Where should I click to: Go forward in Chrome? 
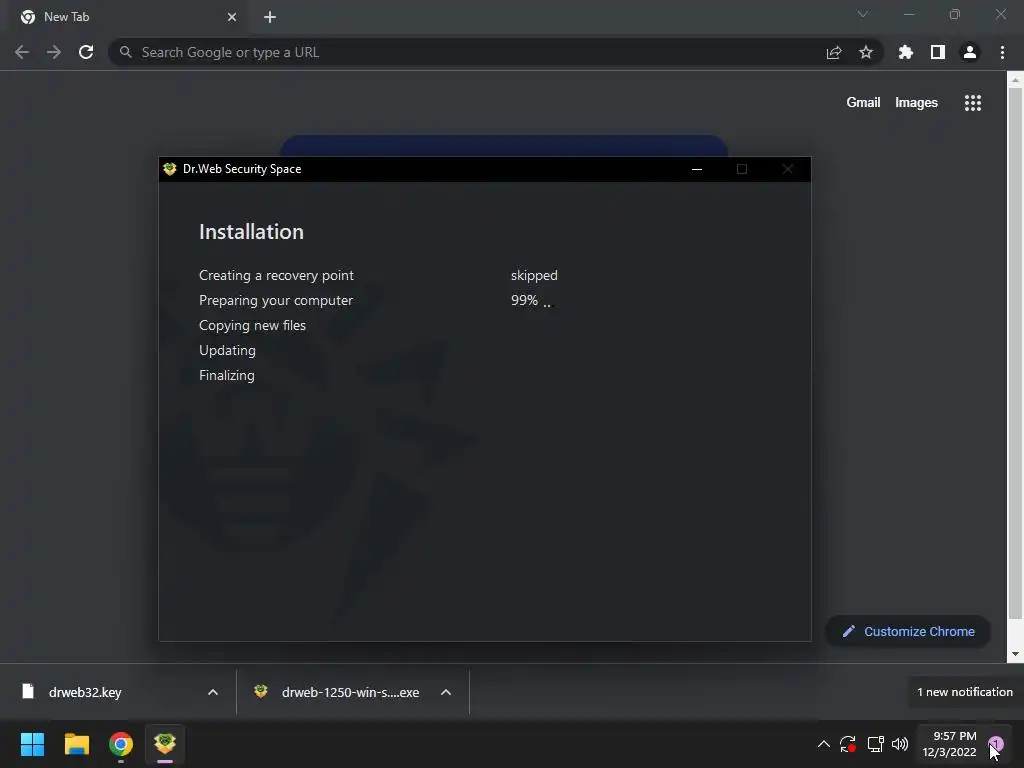pos(54,52)
